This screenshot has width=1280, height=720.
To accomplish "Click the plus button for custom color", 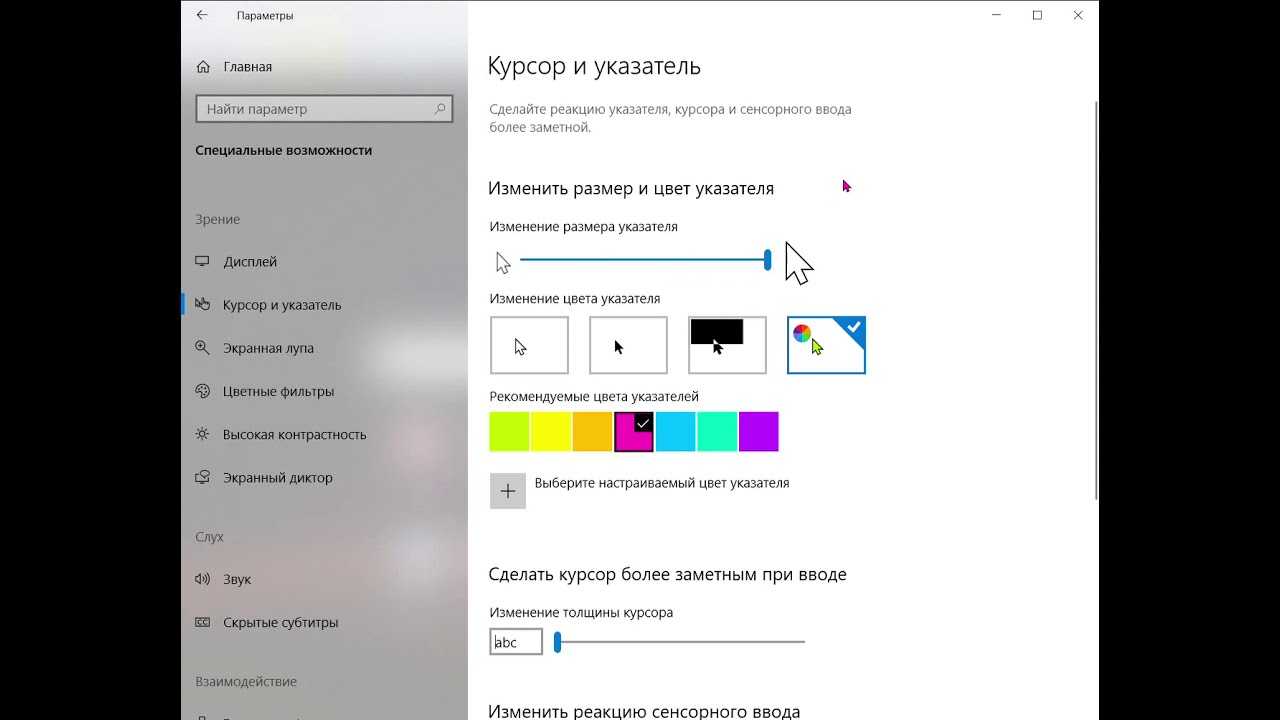I will pos(508,491).
